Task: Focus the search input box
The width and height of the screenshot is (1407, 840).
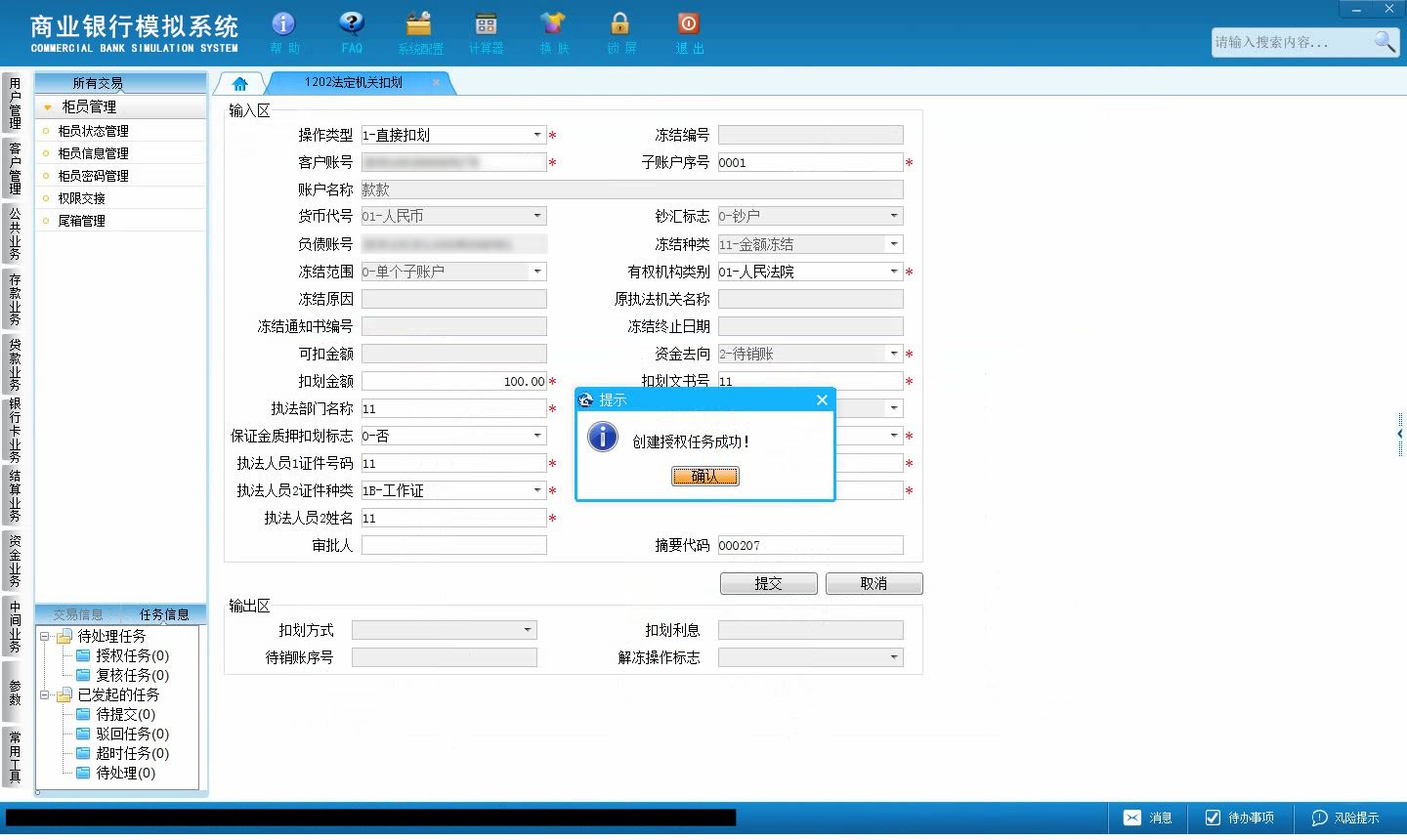Action: pyautogui.click(x=1290, y=42)
